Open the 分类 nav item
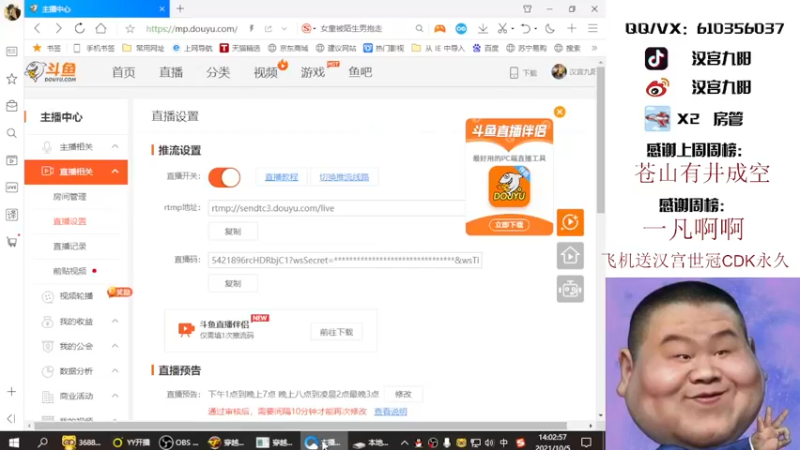Screen dimensions: 800x450 pyautogui.click(x=218, y=72)
